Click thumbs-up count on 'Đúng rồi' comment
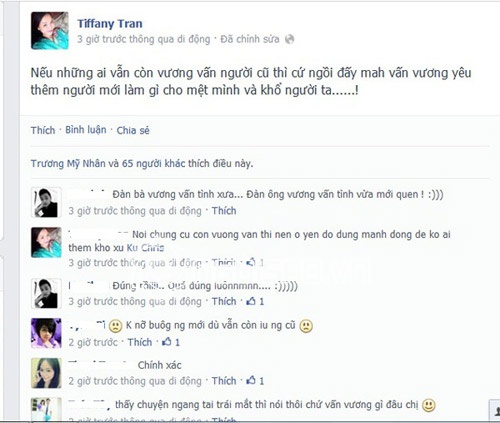This screenshot has height=423, width=500. (262, 302)
